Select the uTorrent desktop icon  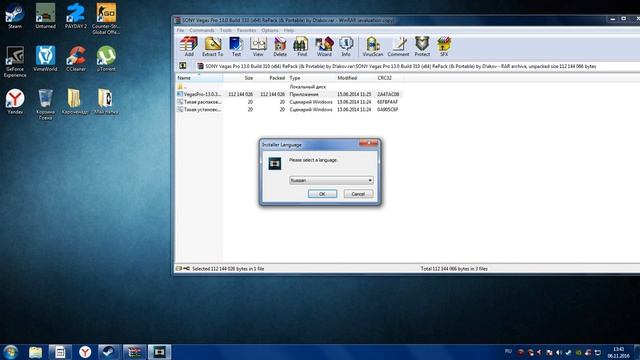click(106, 59)
